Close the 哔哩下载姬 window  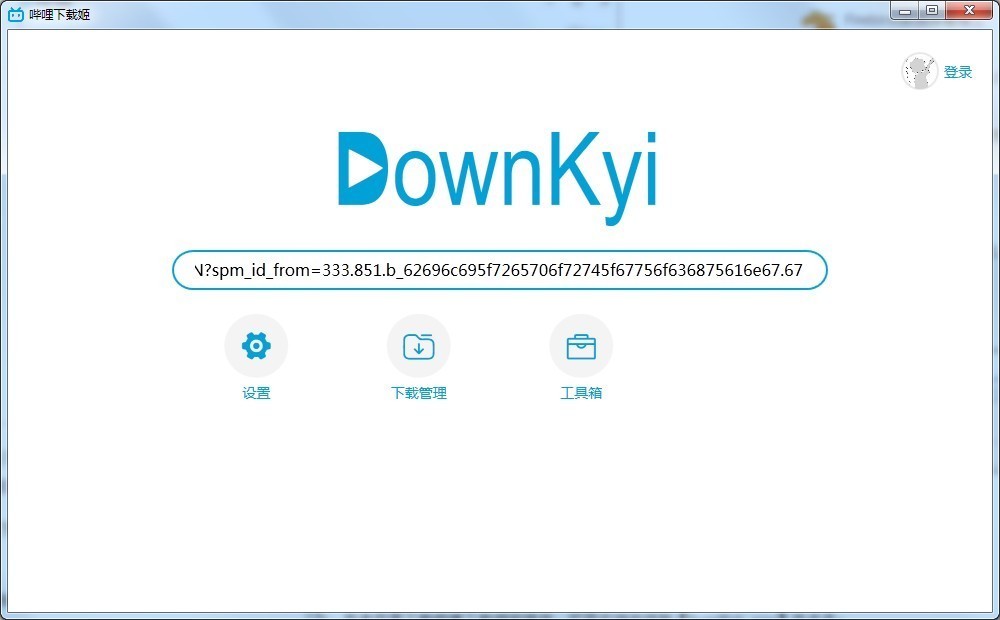tap(969, 11)
